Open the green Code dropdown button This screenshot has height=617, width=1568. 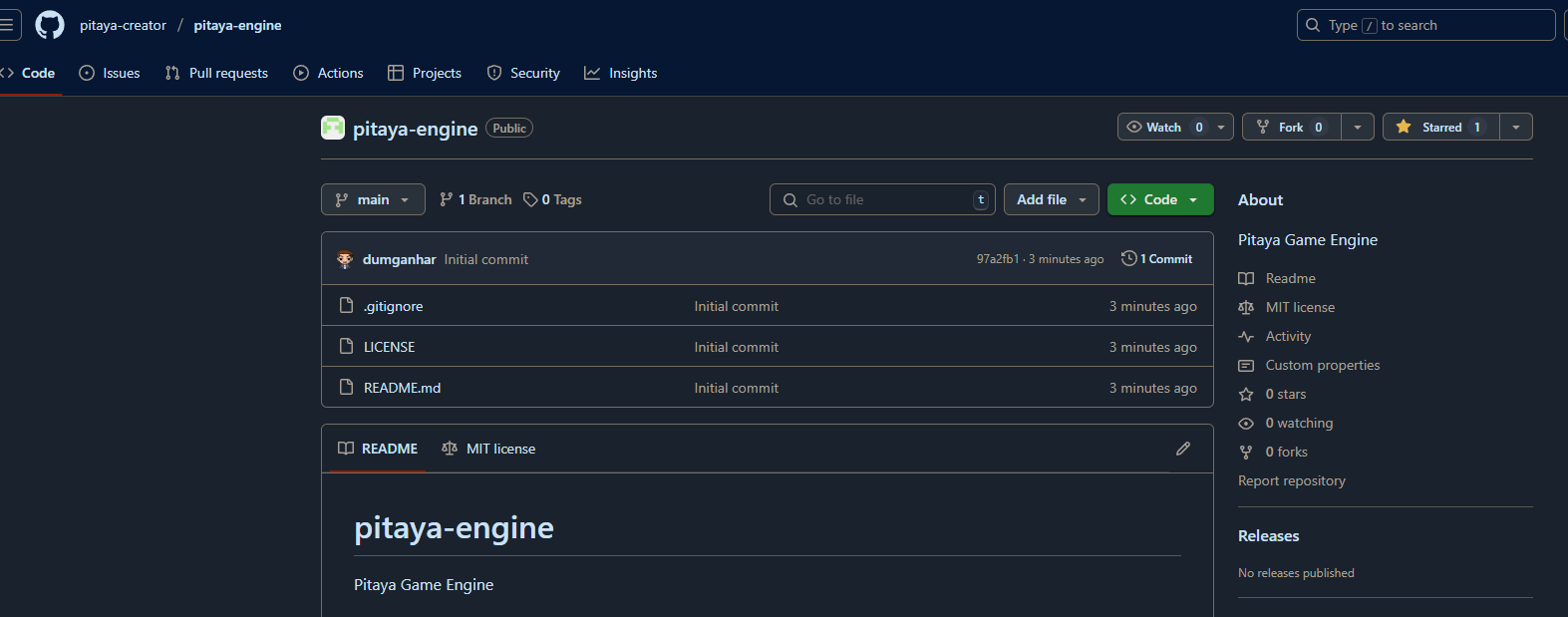tap(1160, 199)
